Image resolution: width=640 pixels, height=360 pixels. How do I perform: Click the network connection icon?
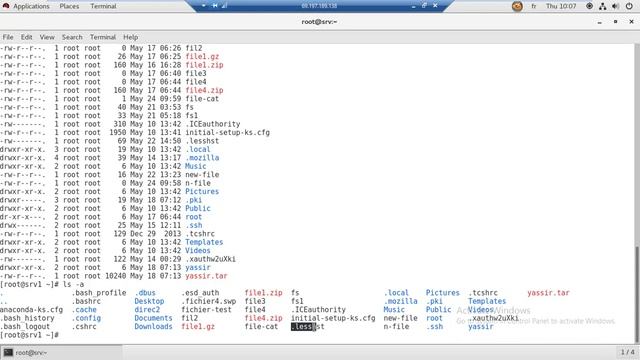coord(603,6)
